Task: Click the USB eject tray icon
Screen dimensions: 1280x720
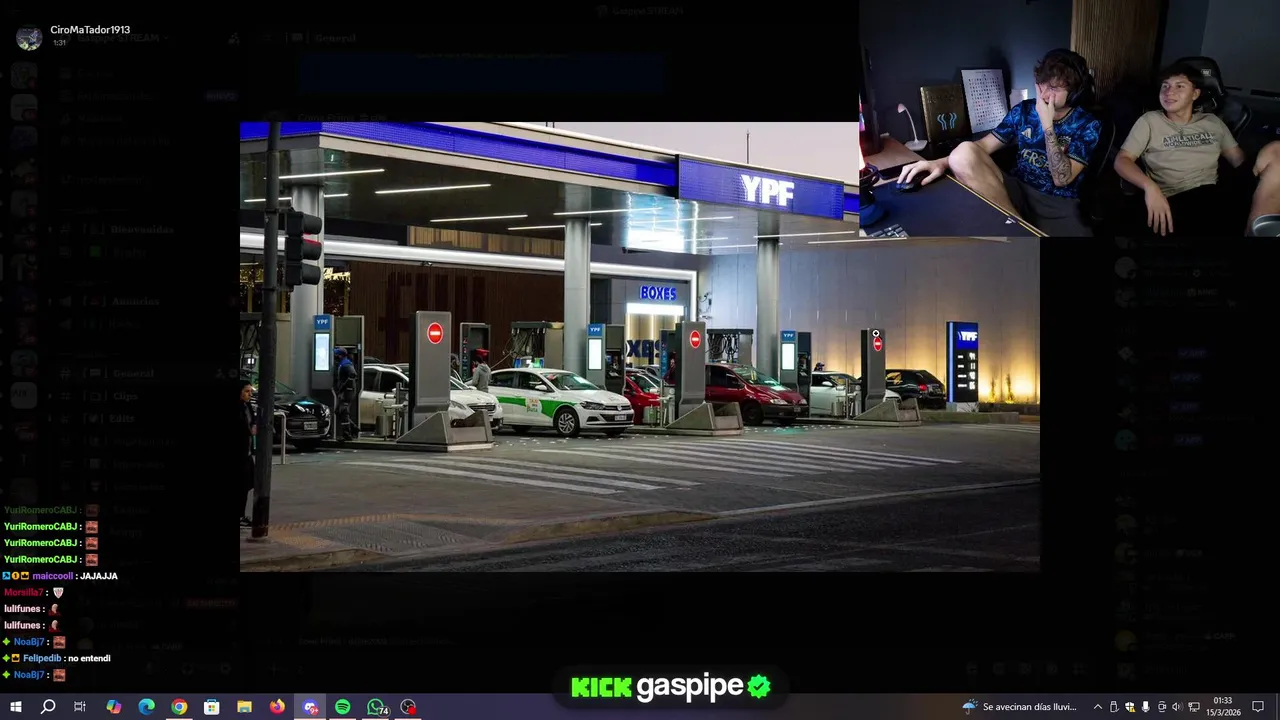Action: (x=1114, y=706)
